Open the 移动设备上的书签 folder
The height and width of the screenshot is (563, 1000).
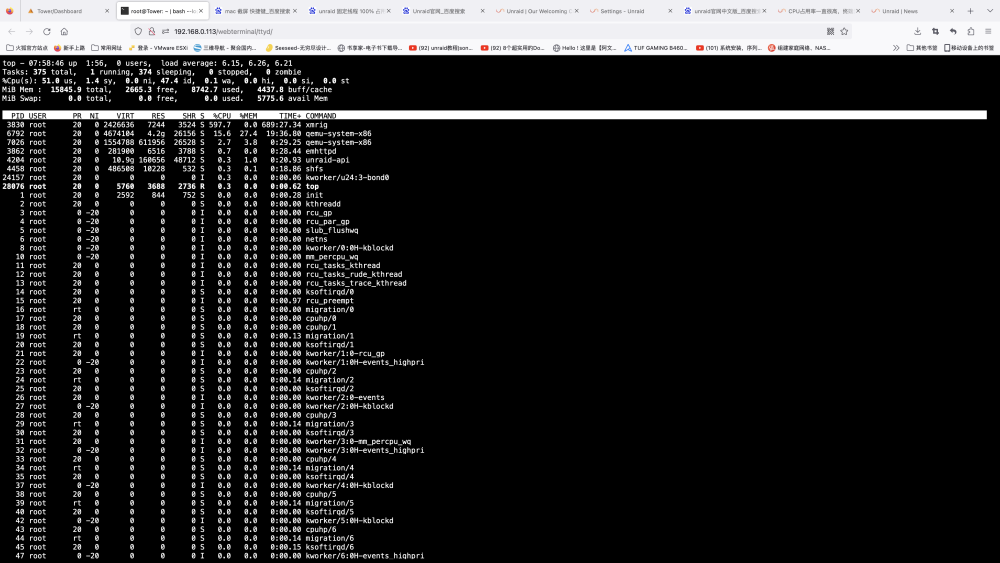[x=968, y=48]
